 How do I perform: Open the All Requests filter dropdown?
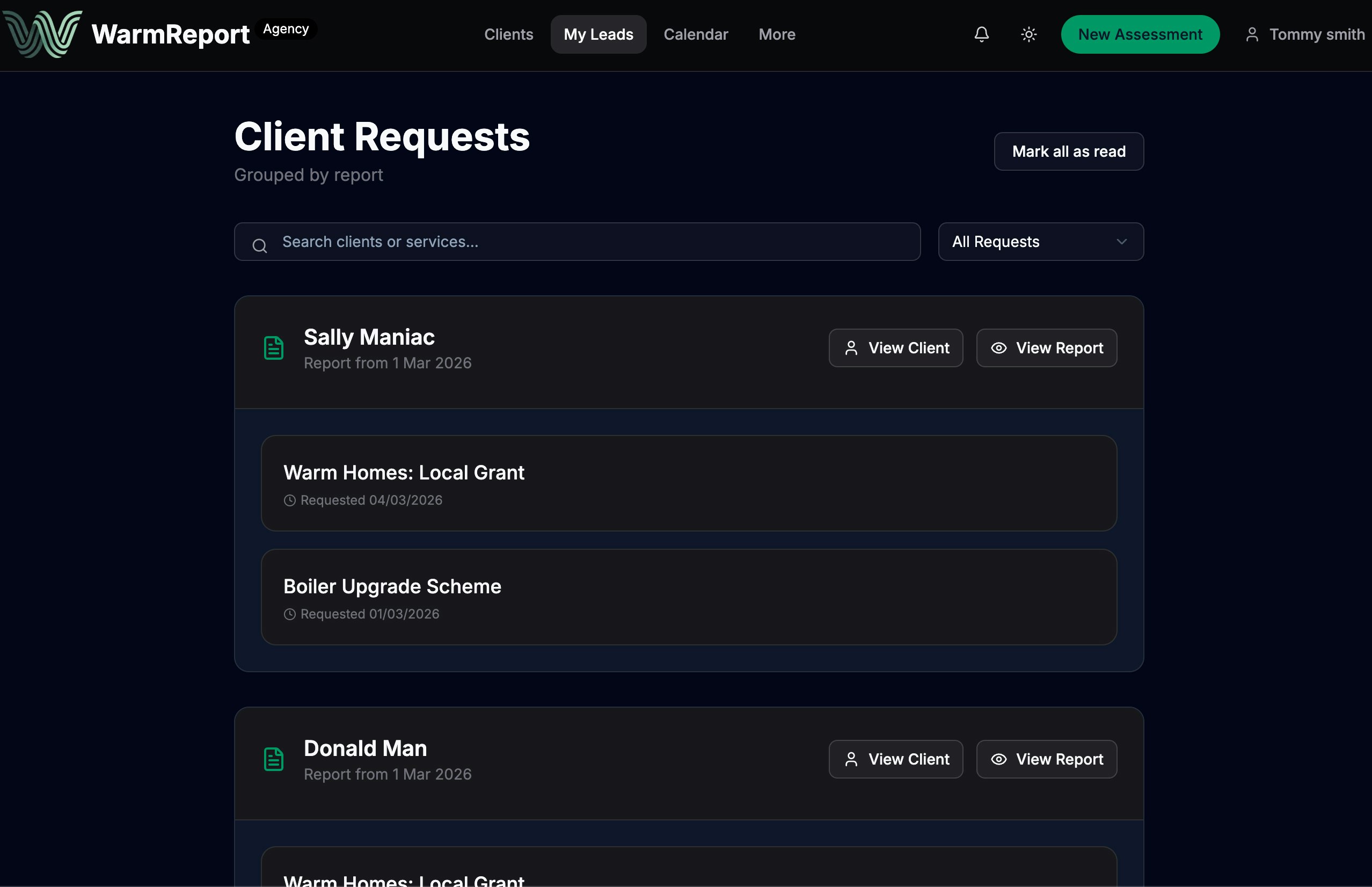coord(1040,242)
